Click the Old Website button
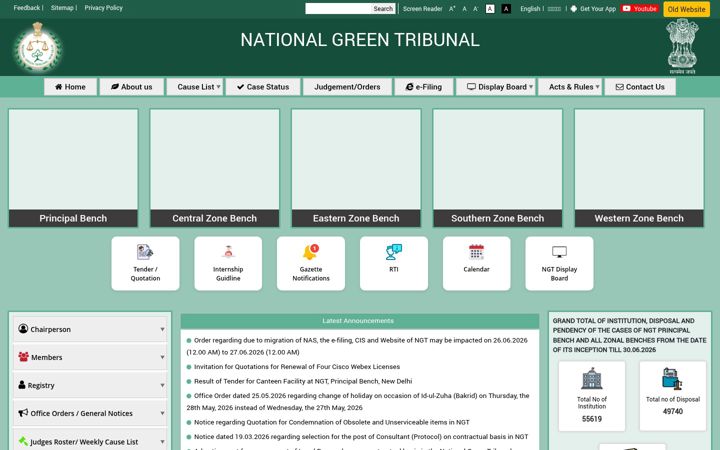The width and height of the screenshot is (720, 450). point(686,9)
